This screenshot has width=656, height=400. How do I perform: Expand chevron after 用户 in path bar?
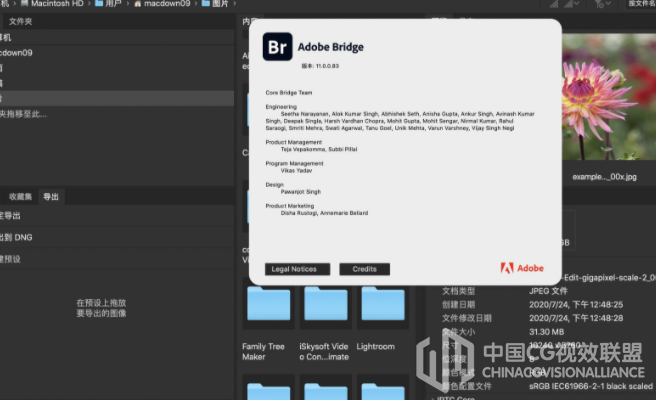(x=128, y=4)
